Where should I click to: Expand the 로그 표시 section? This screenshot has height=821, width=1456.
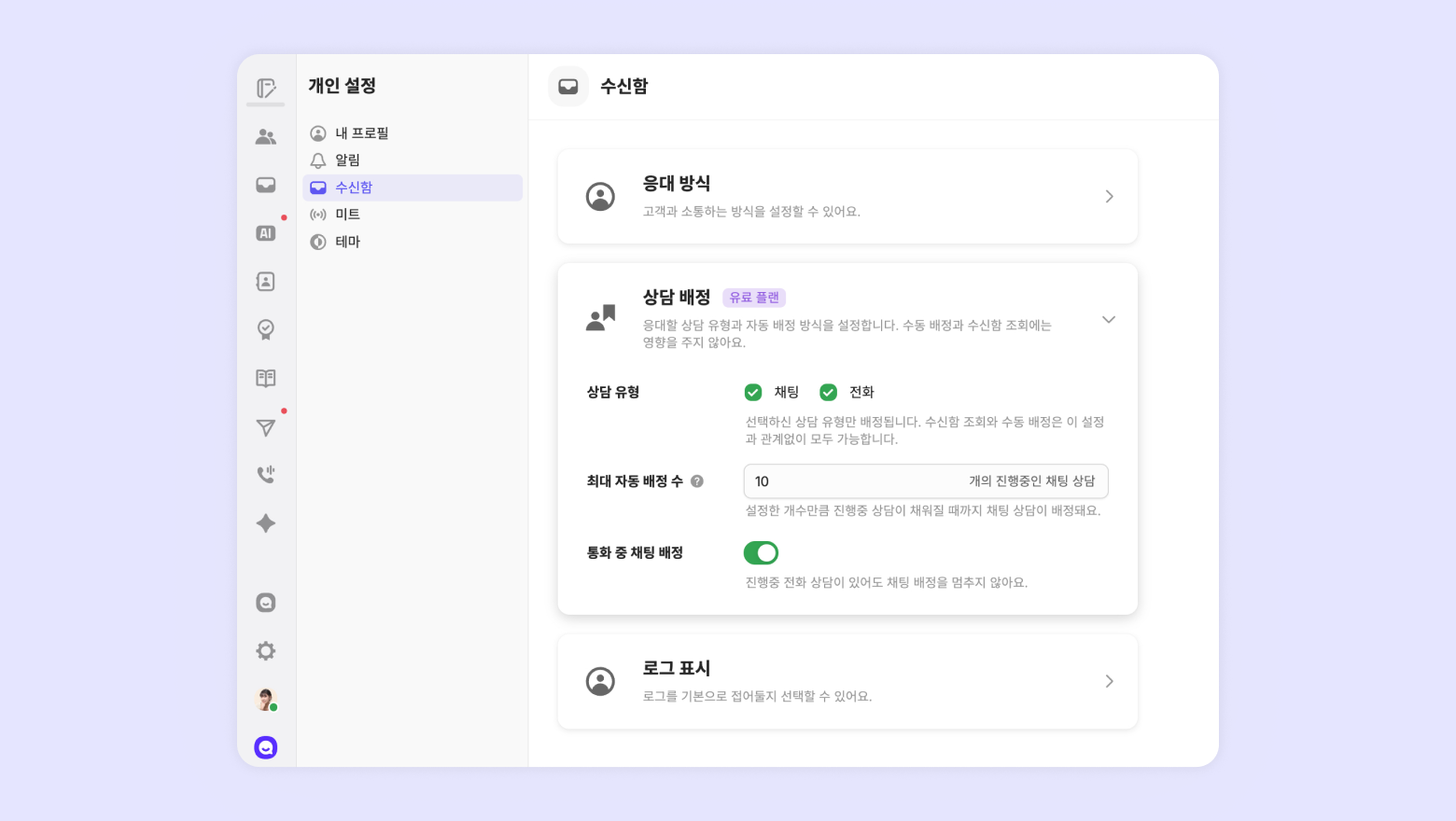[1109, 681]
